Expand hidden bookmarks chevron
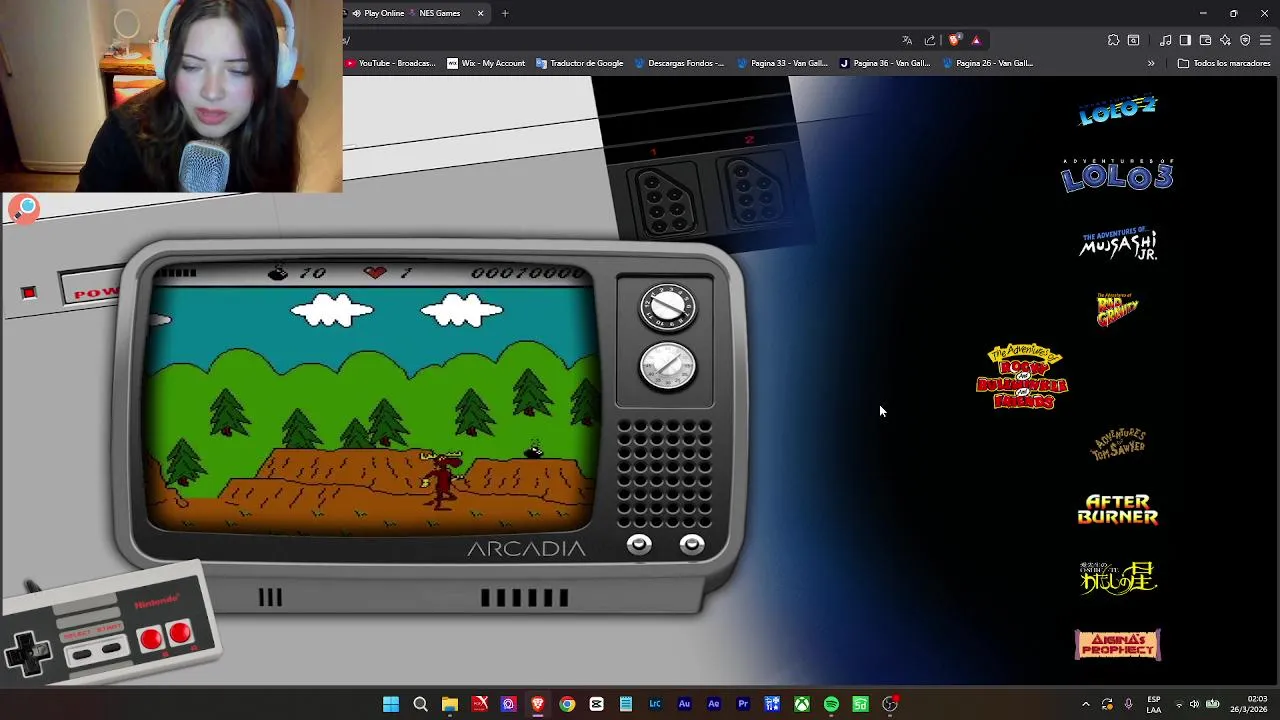Viewport: 1280px width, 720px height. (x=1151, y=63)
